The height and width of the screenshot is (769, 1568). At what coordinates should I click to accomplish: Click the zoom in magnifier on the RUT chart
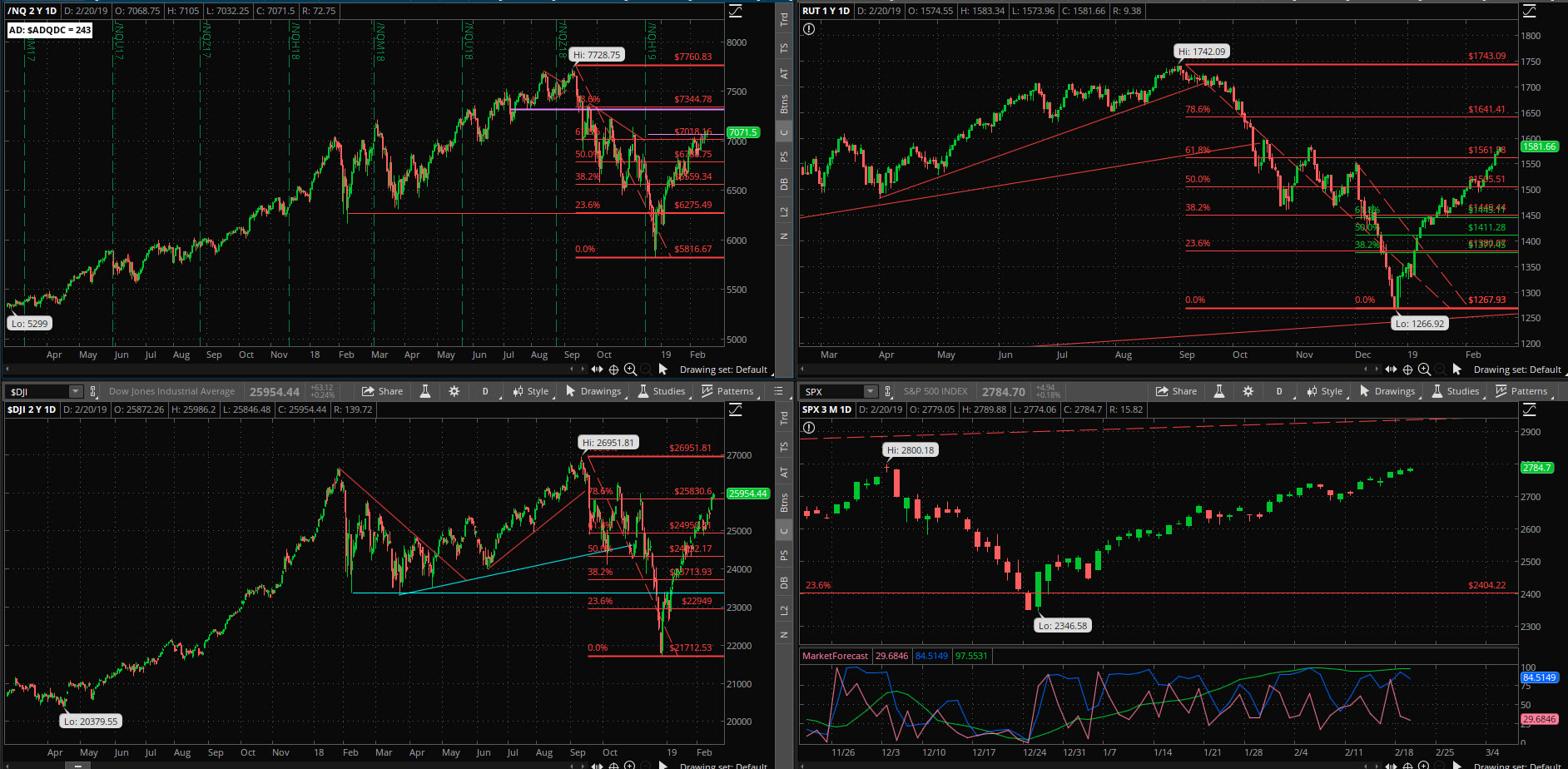pos(1425,369)
